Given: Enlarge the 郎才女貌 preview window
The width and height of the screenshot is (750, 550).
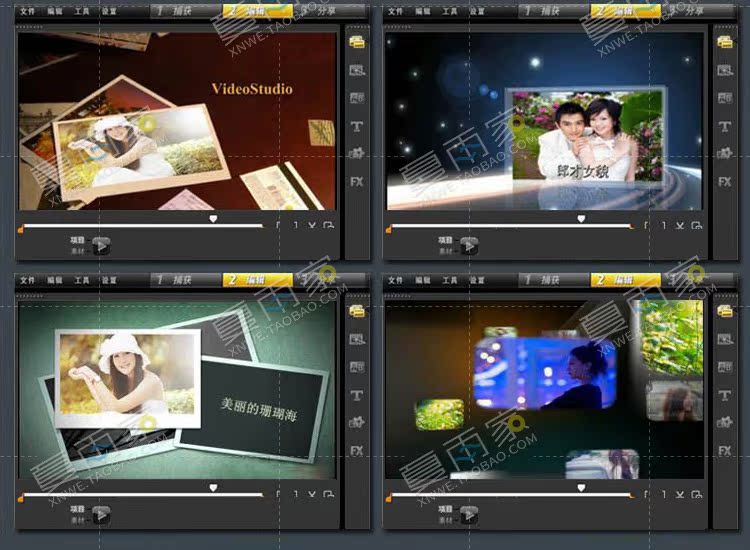Looking at the screenshot, I should [x=697, y=225].
